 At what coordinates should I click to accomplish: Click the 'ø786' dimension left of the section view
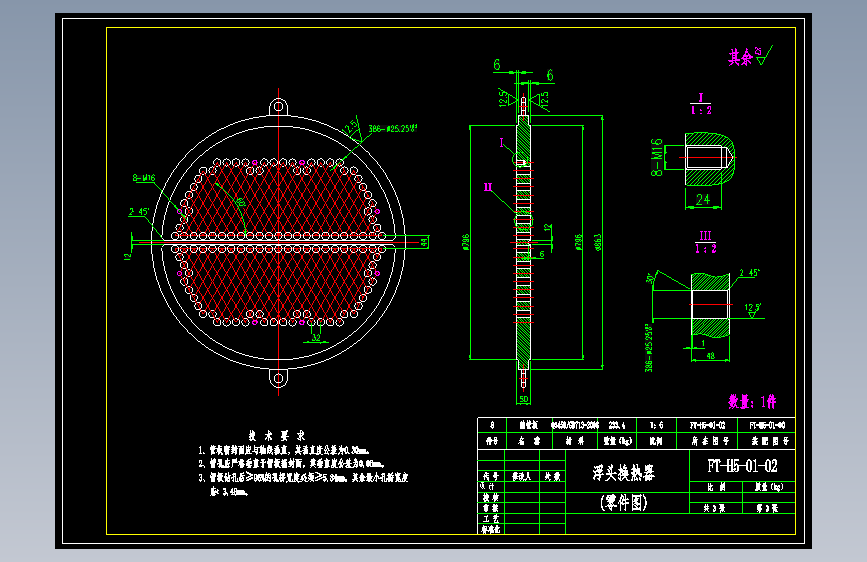pyautogui.click(x=466, y=242)
